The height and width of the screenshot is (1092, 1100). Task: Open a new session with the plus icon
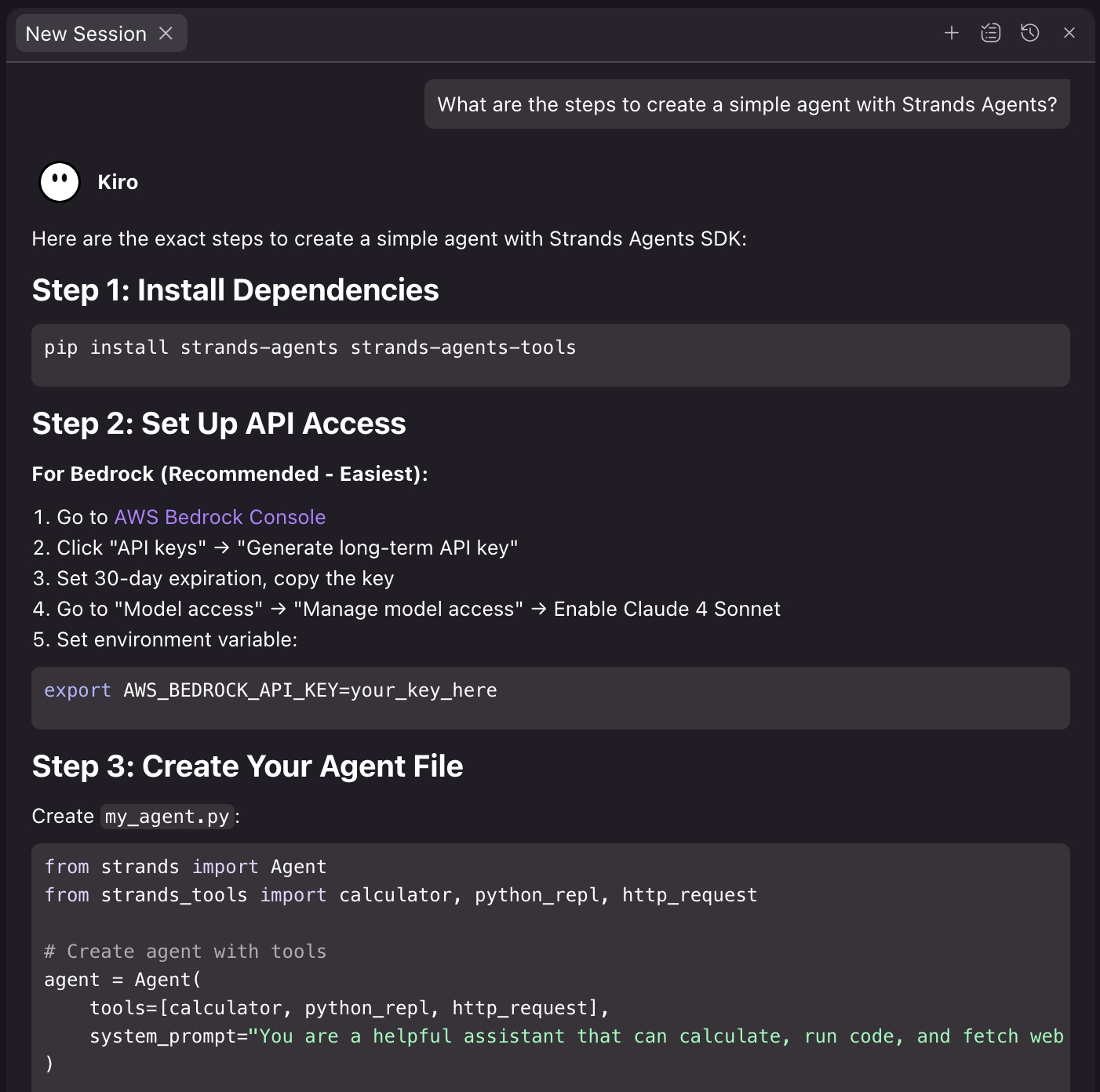tap(952, 33)
